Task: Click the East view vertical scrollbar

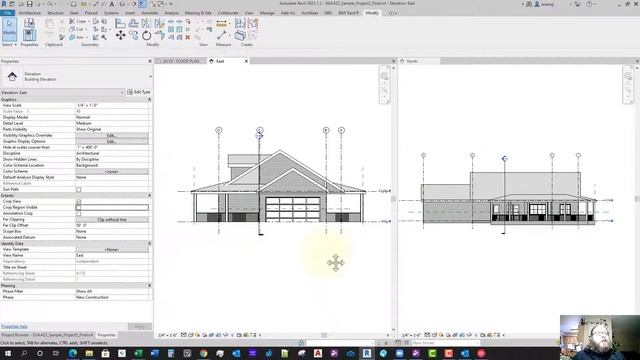Action: (393, 199)
